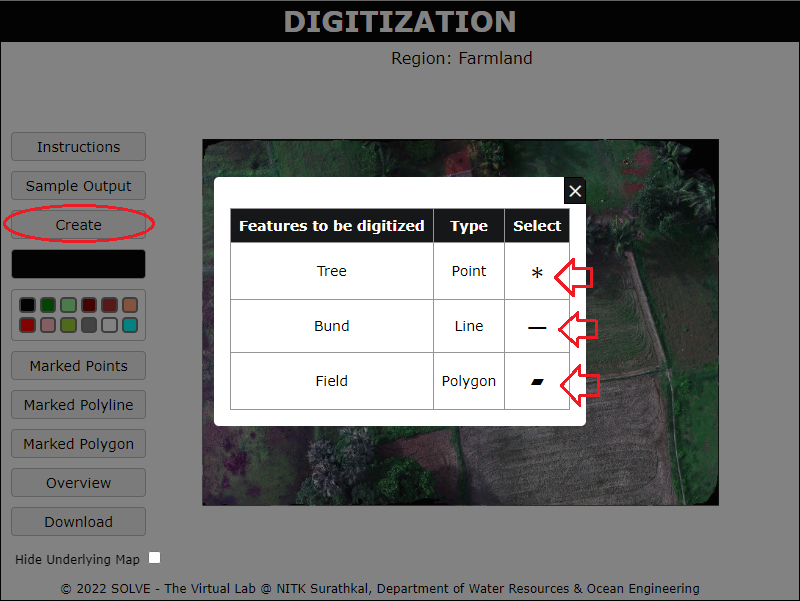The image size is (800, 601).
Task: Pick the teal color swatch
Action: pyautogui.click(x=129, y=325)
